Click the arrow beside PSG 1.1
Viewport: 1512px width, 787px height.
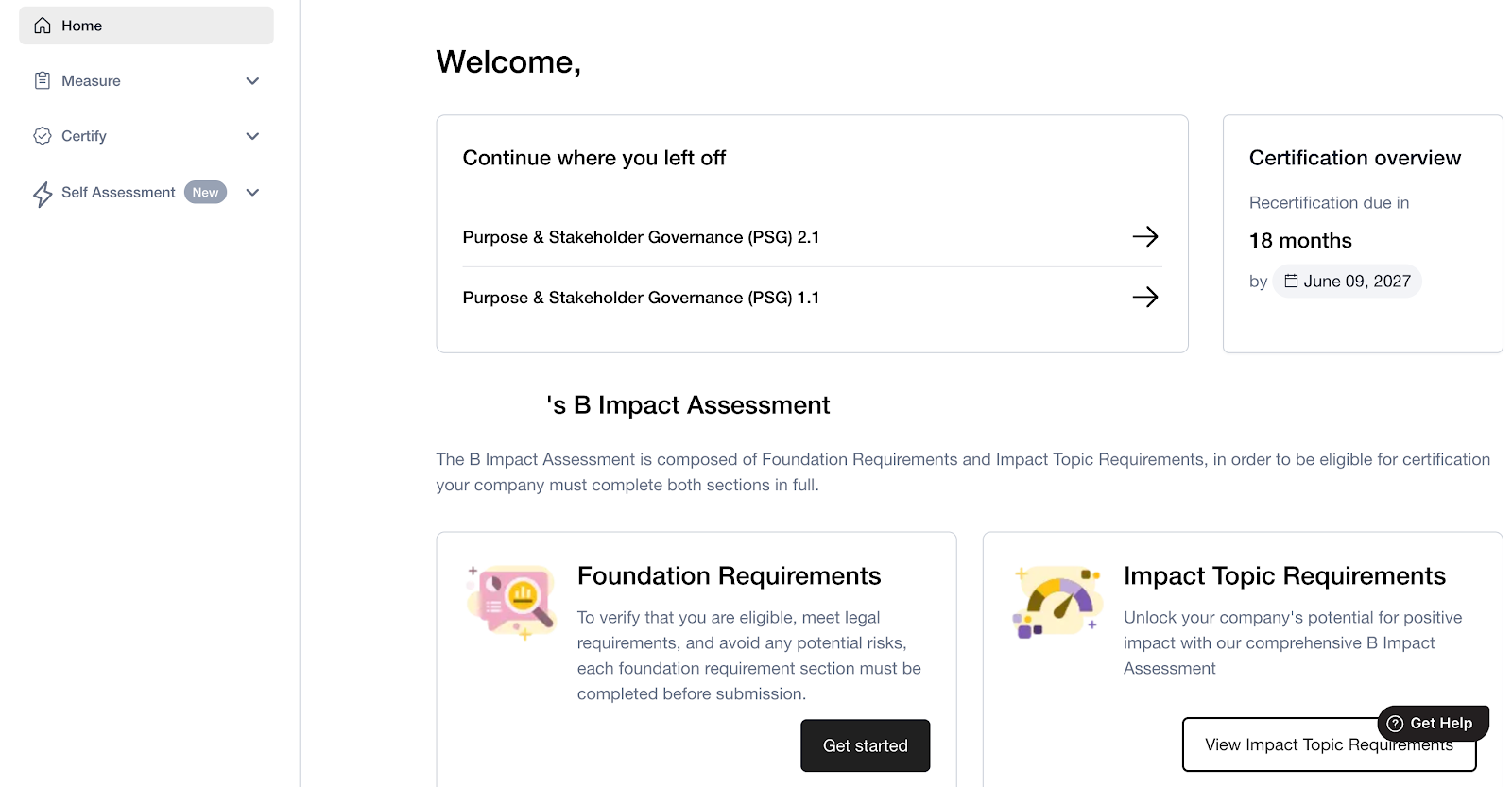1145,297
